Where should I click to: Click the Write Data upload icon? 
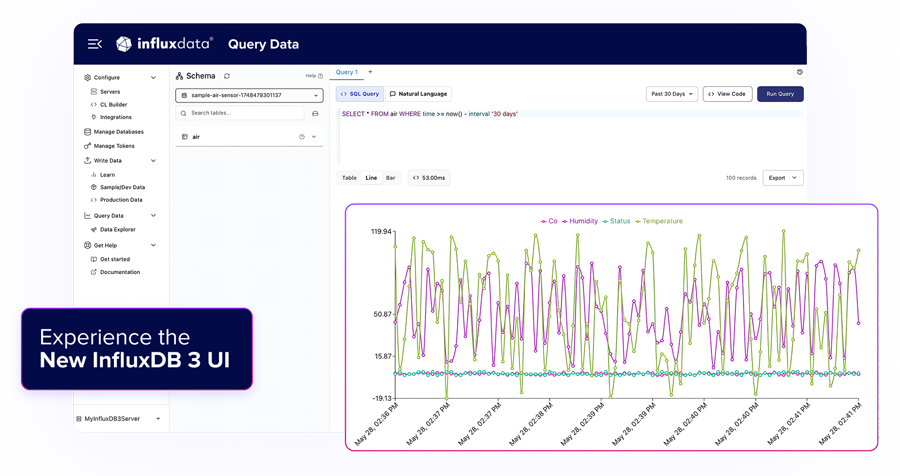(x=87, y=160)
